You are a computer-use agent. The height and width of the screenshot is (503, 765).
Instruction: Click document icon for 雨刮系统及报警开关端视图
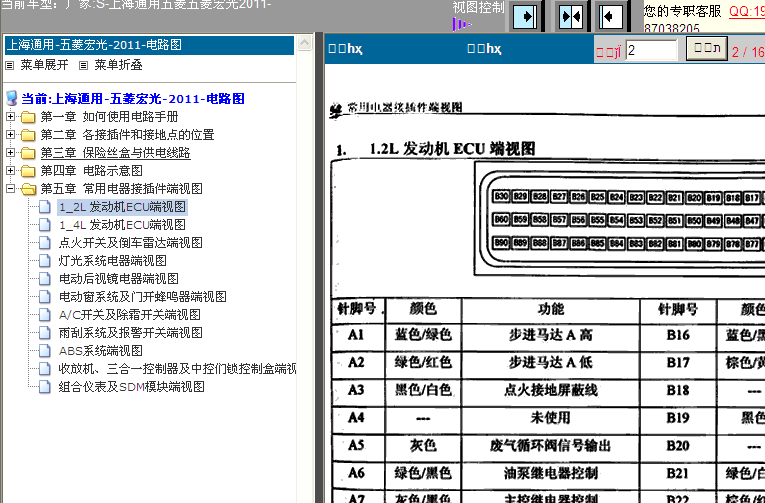(45, 333)
